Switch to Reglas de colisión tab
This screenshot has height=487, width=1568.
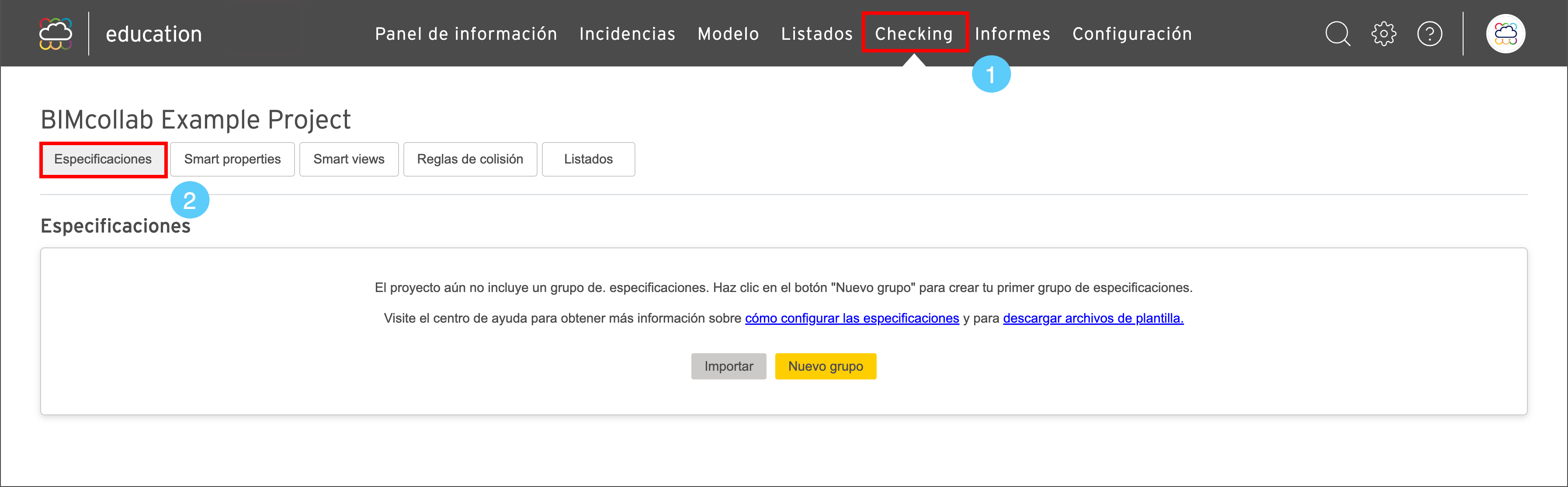click(470, 160)
